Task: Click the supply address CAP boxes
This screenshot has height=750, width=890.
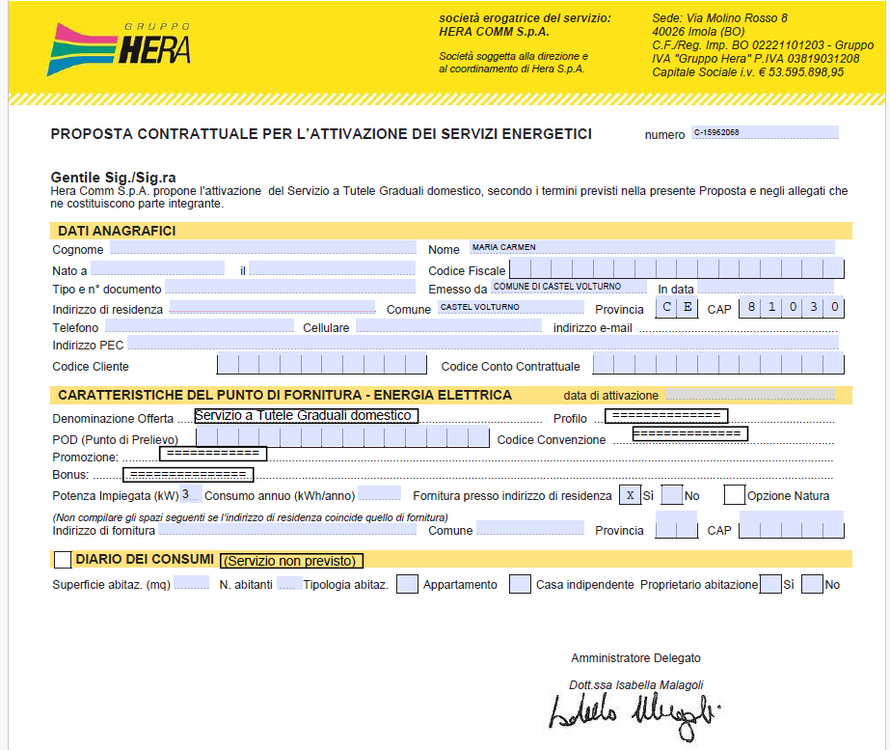Action: [792, 525]
